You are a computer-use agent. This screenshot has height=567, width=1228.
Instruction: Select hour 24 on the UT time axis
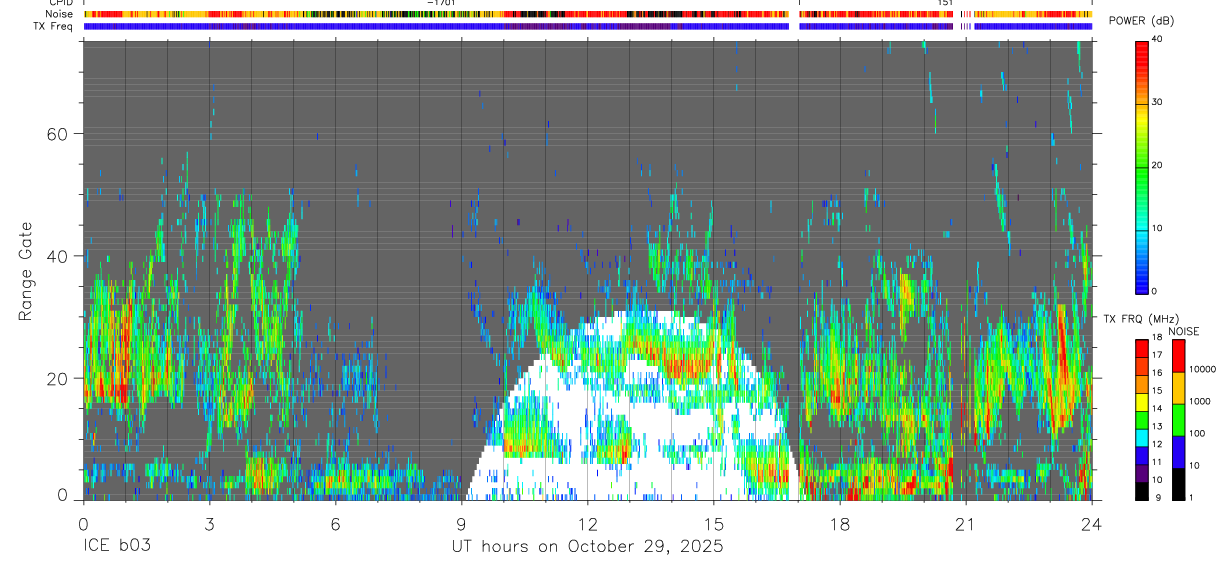pos(1091,523)
